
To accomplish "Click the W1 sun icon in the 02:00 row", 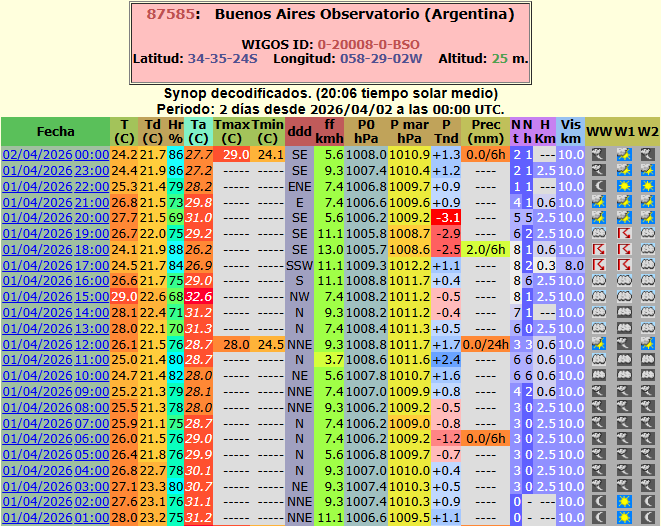I will (624, 502).
